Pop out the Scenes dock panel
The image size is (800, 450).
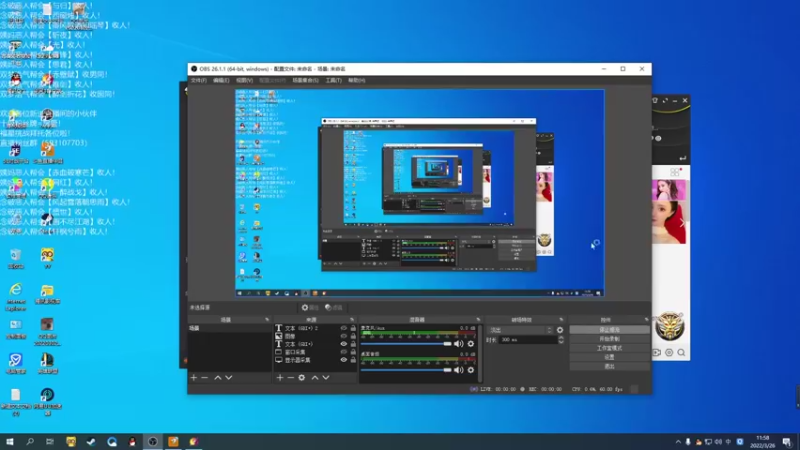point(267,320)
